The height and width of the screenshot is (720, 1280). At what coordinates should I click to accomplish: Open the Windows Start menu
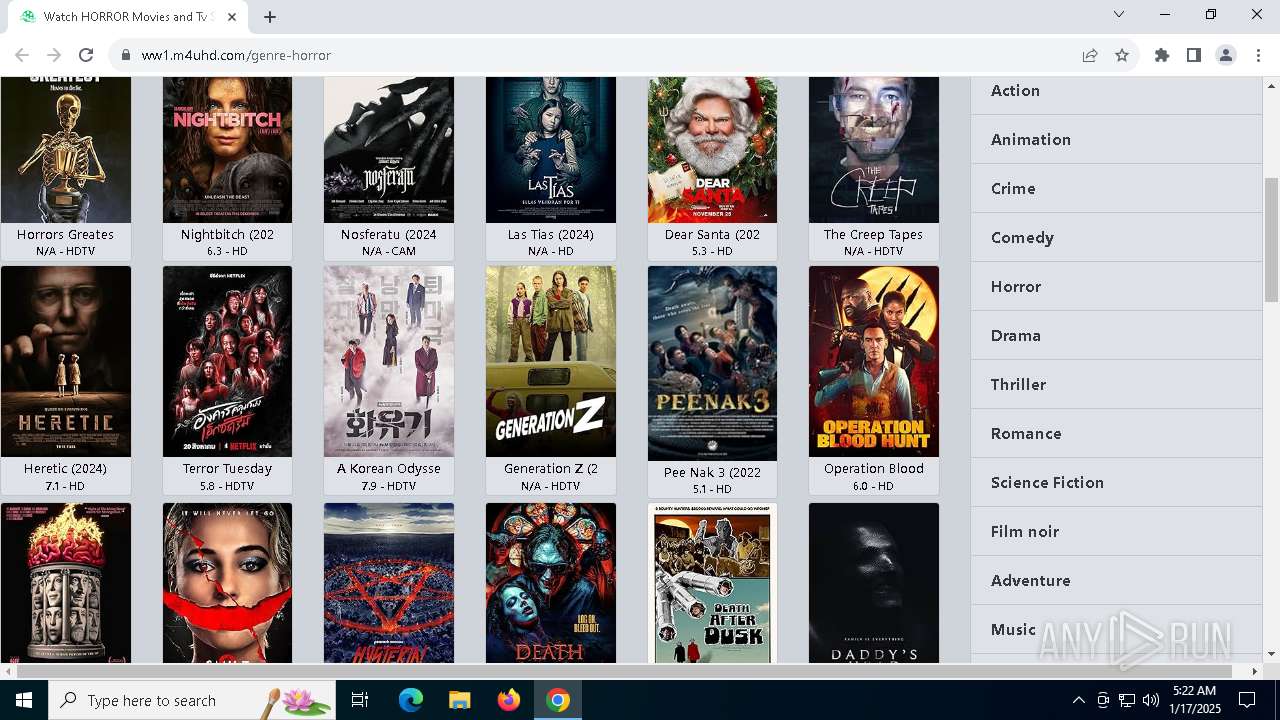click(x=23, y=700)
